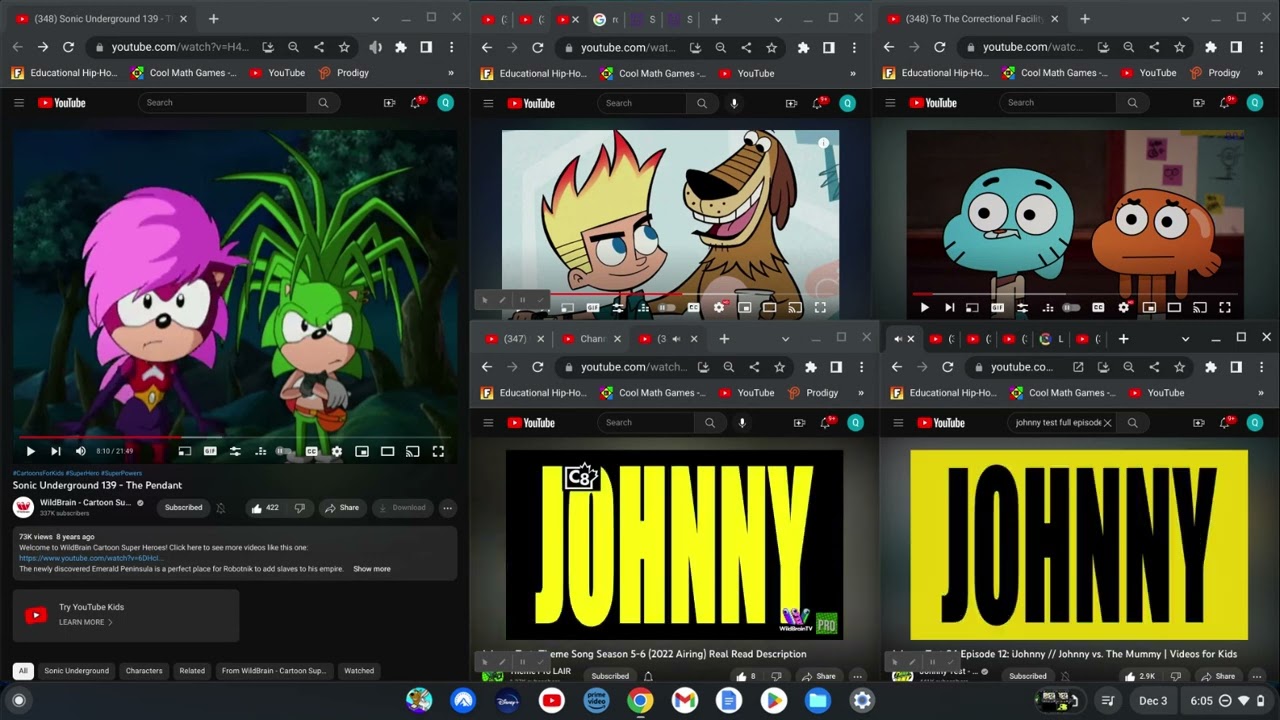Enter fullscreen in Sonic Underground player
The image size is (1280, 720).
(438, 451)
